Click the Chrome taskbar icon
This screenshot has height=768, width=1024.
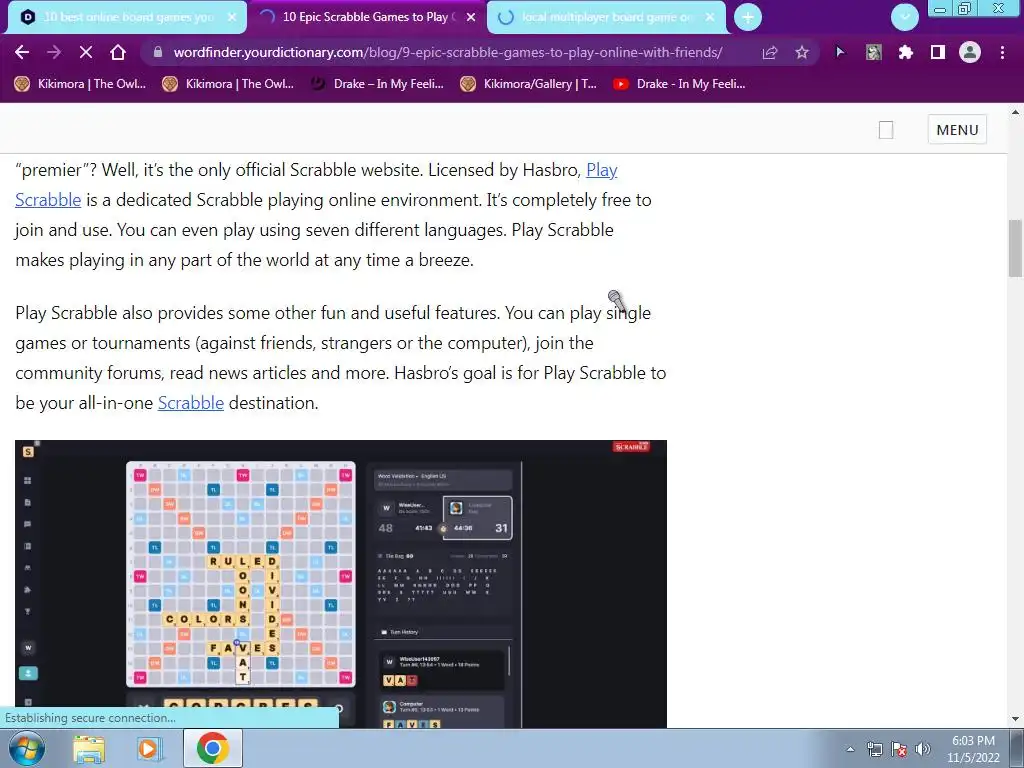click(x=212, y=748)
